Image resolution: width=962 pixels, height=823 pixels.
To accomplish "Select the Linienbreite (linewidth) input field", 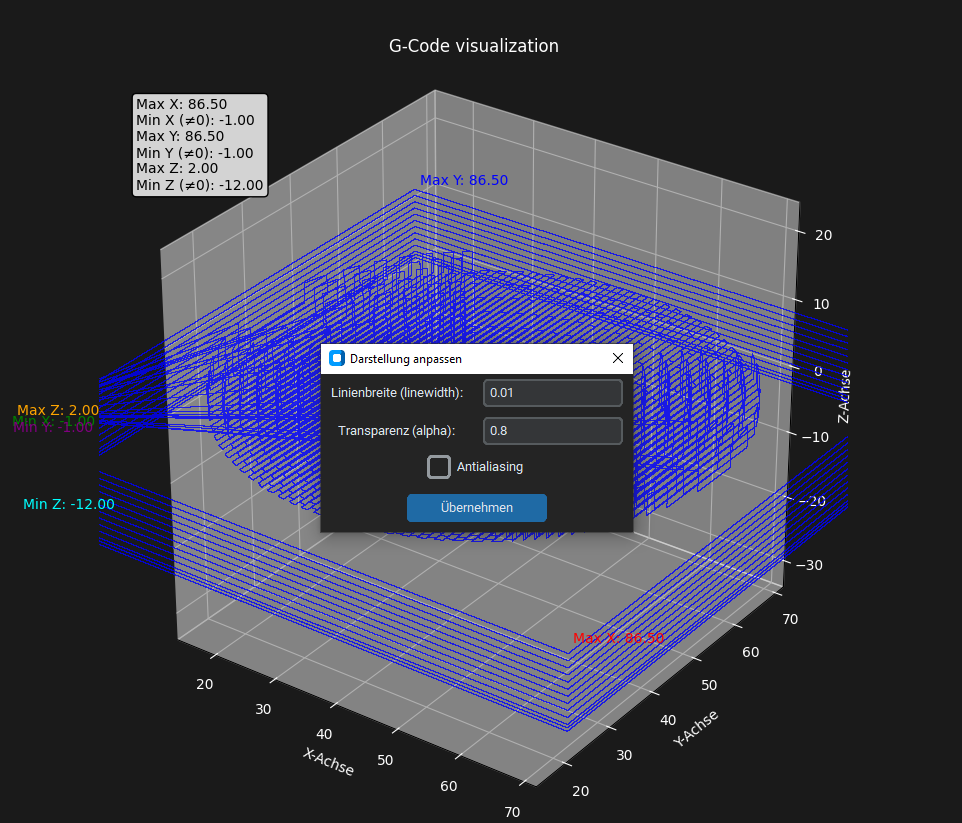I will [x=552, y=392].
